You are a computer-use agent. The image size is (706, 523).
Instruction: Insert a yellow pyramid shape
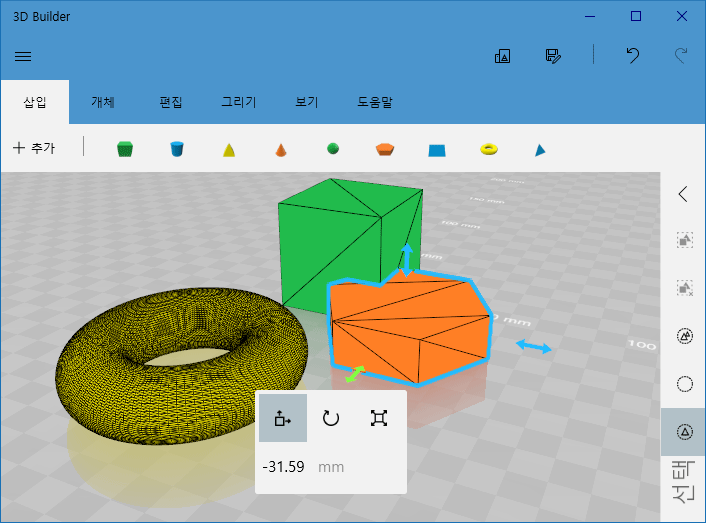pyautogui.click(x=229, y=149)
